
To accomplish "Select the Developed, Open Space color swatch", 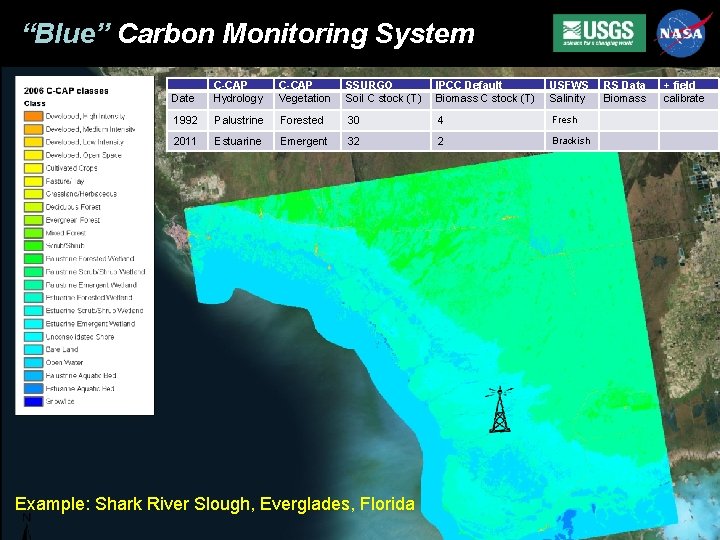I will click(34, 155).
